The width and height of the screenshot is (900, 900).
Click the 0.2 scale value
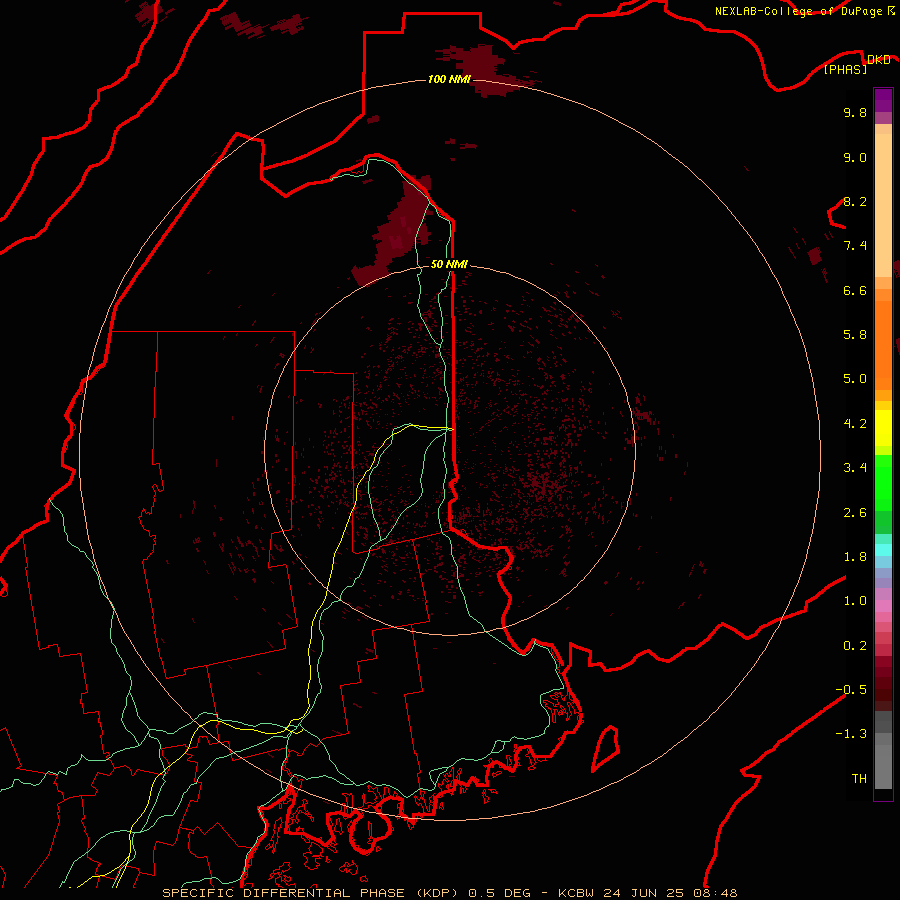tap(855, 646)
